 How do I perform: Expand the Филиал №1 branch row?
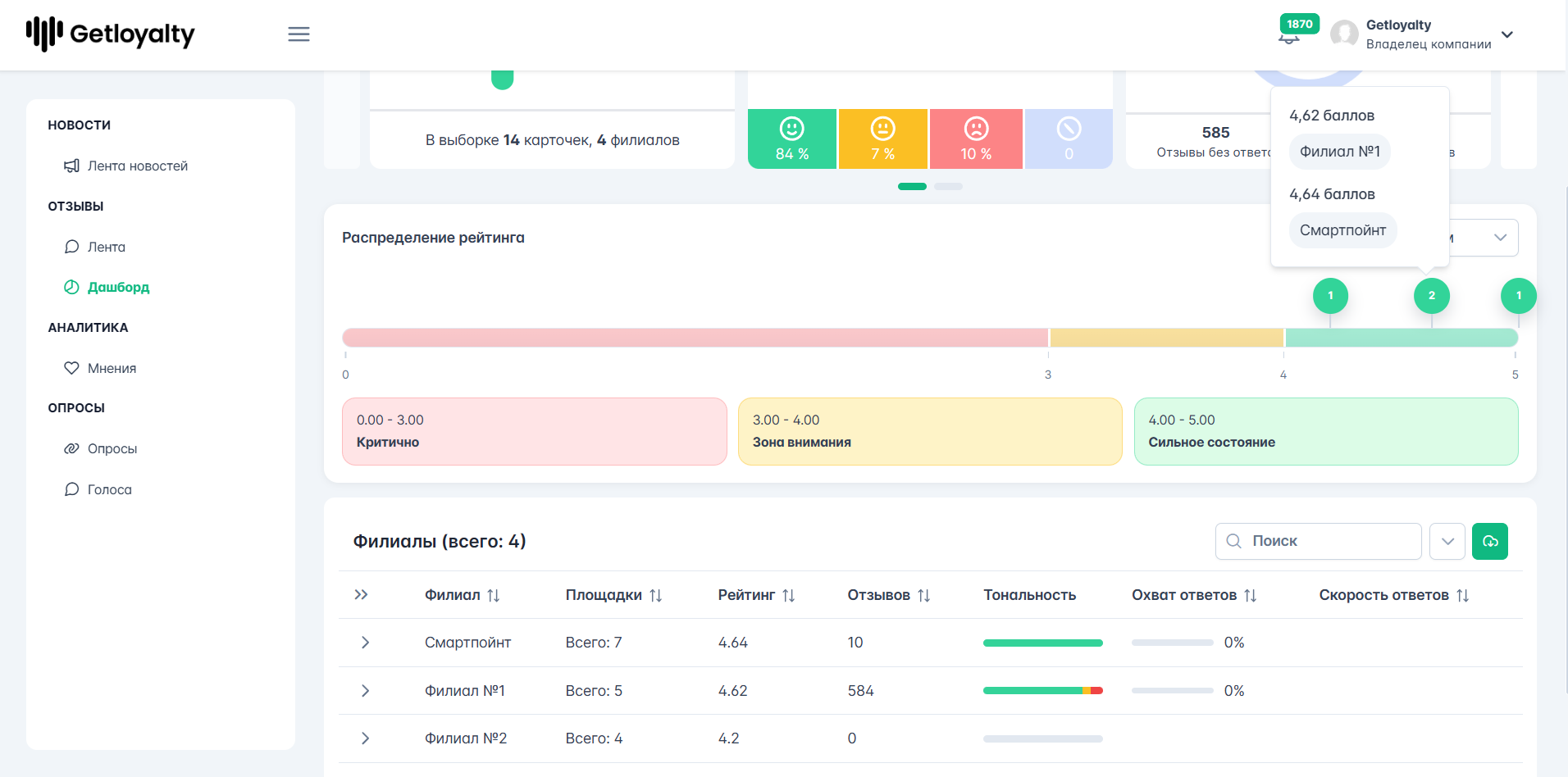[365, 691]
